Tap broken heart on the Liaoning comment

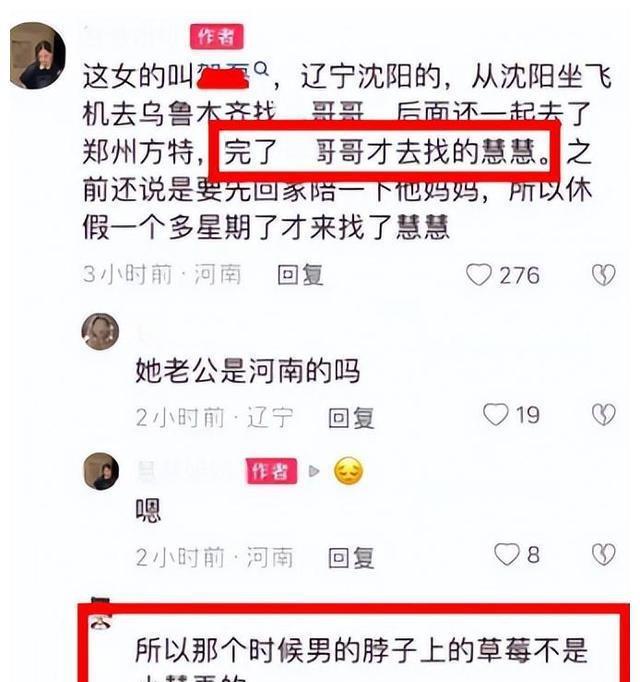[x=604, y=414]
